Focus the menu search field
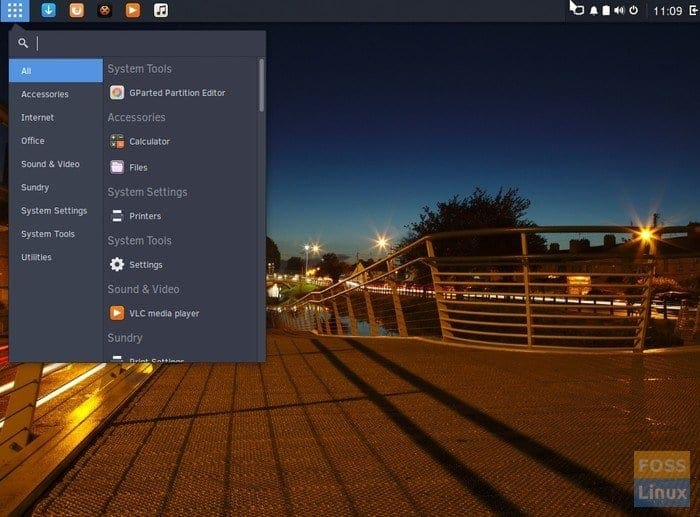Image resolution: width=700 pixels, height=517 pixels. 138,43
